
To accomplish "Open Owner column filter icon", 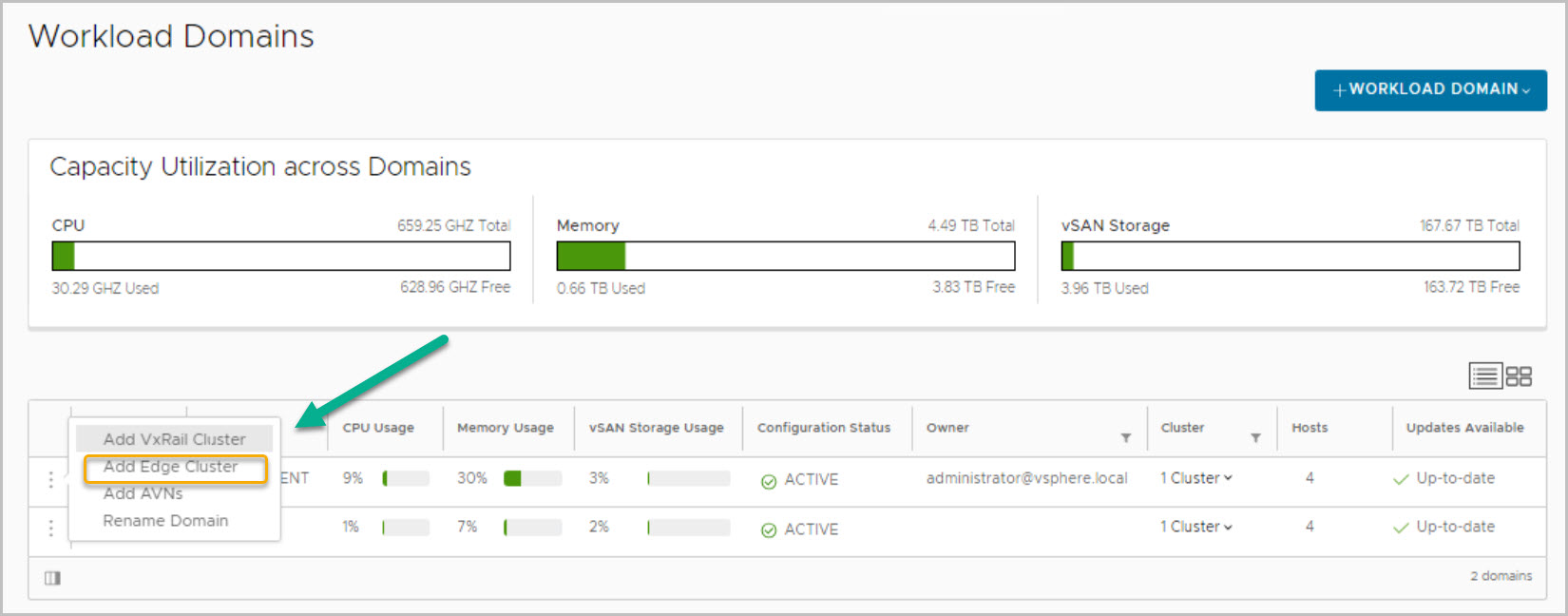I will pyautogui.click(x=1126, y=438).
